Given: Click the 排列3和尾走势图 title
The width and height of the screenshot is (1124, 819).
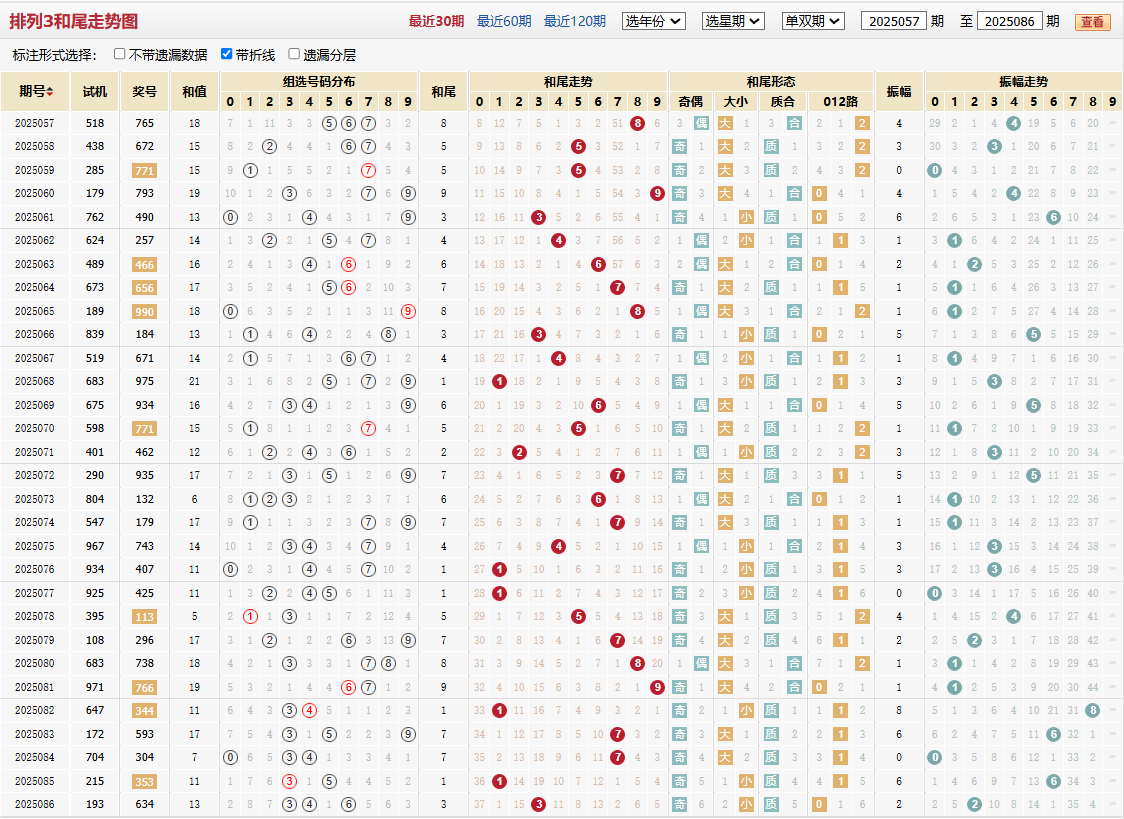Looking at the screenshot, I should (74, 21).
